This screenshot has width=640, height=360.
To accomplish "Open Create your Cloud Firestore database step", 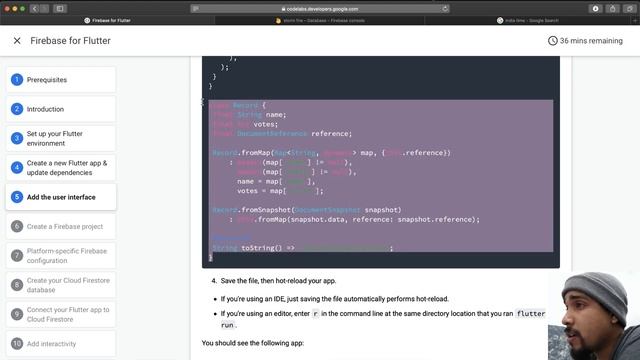I will coord(61,285).
